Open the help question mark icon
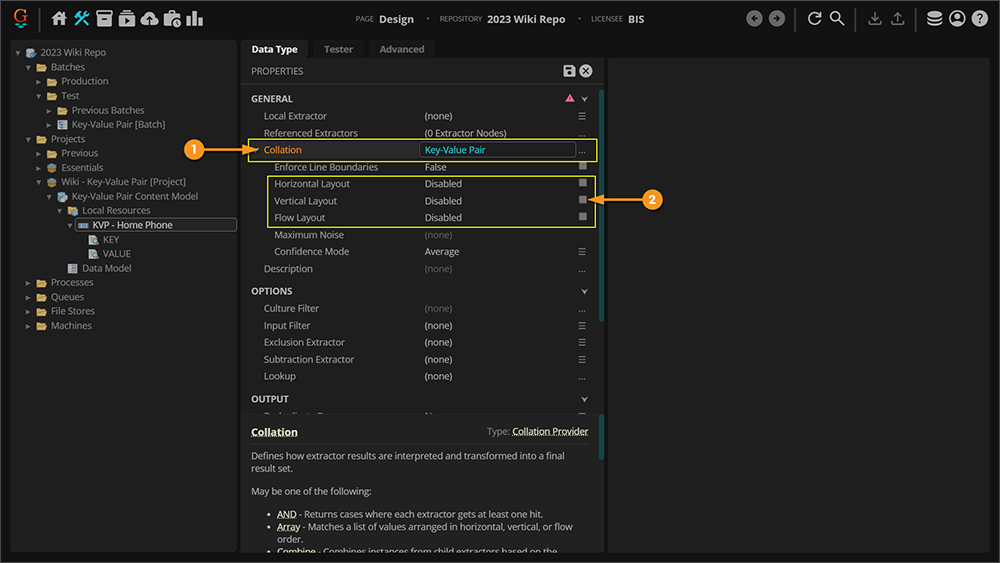This screenshot has width=1000, height=563. pyautogui.click(x=979, y=18)
